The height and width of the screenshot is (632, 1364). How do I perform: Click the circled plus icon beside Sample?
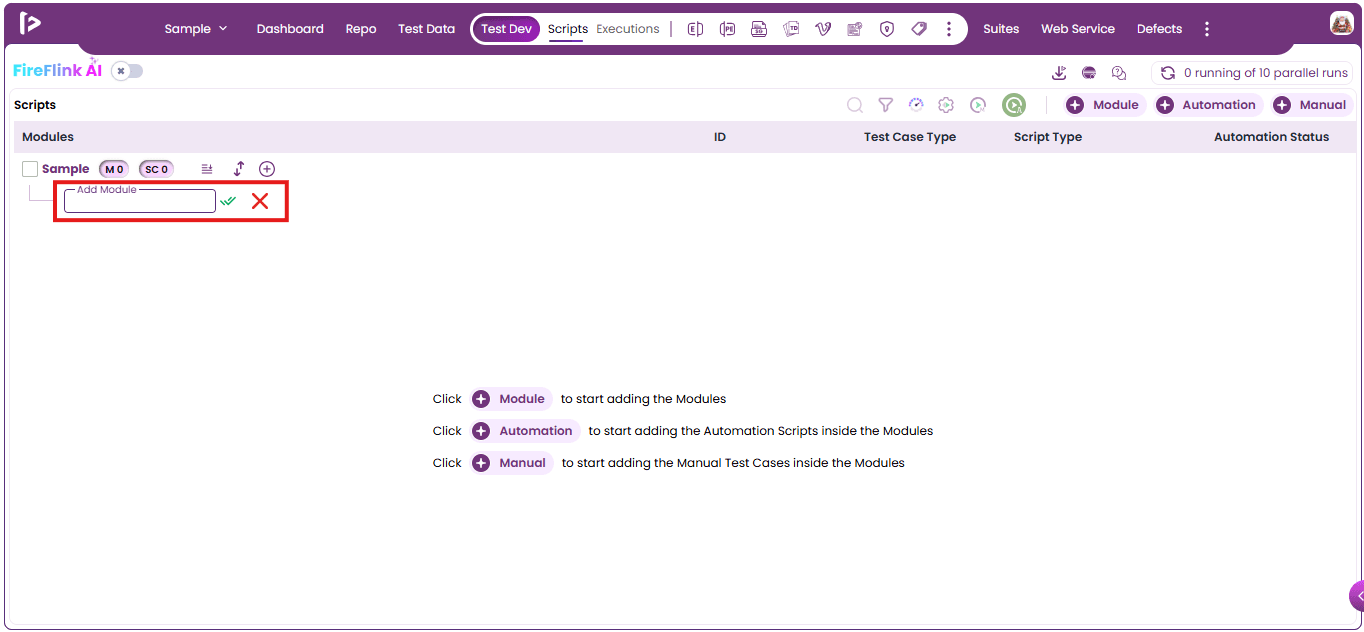pos(267,169)
